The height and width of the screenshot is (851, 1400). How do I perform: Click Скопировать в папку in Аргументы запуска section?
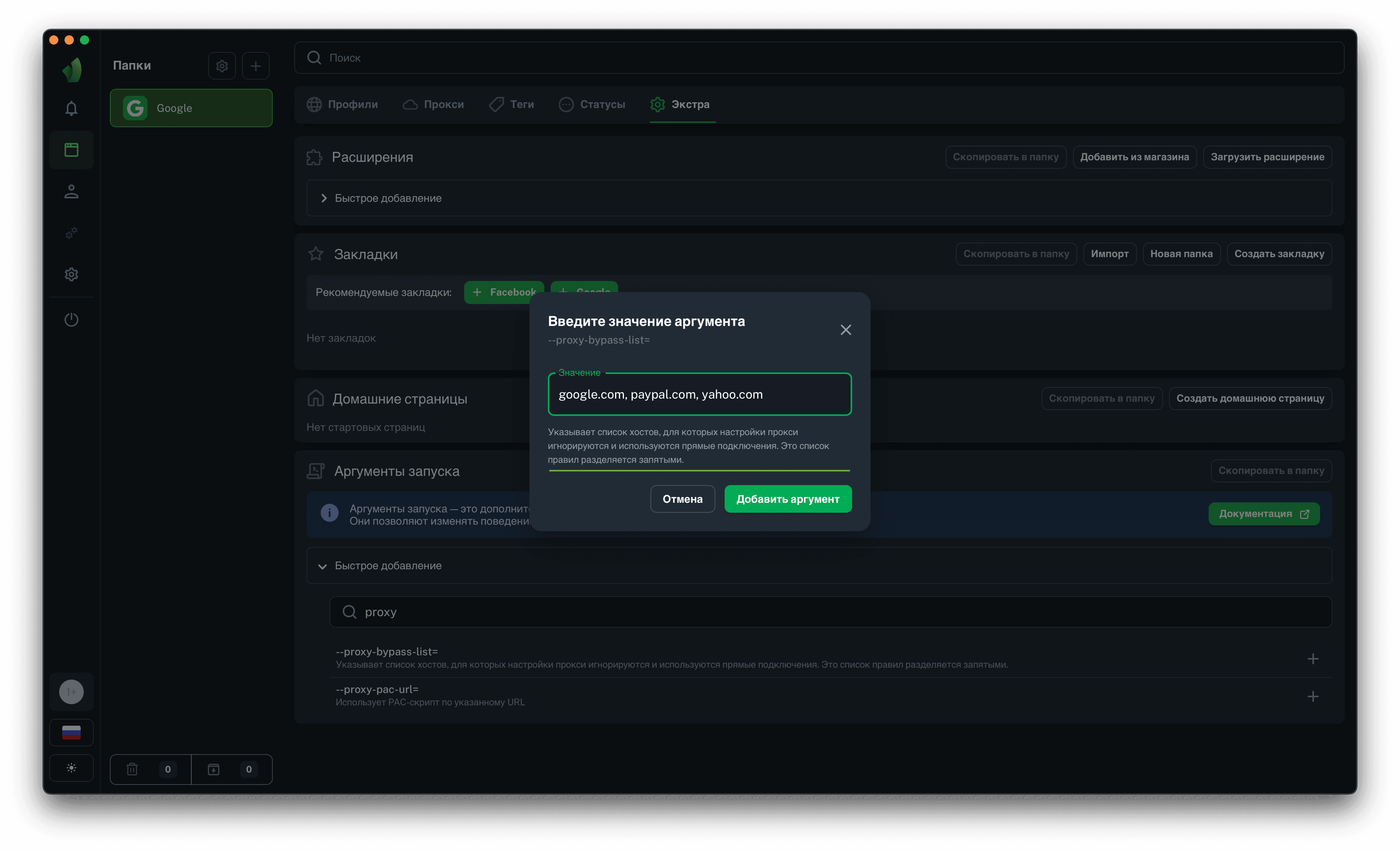point(1271,471)
